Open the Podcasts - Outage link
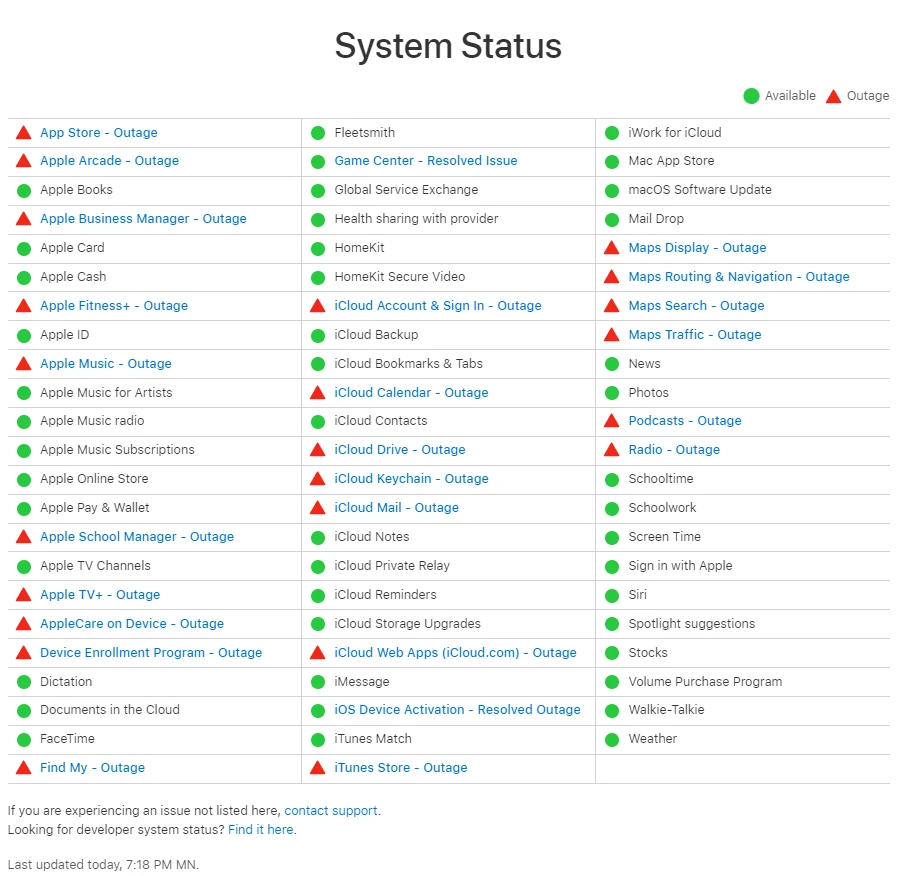Screen dimensions: 901x876 (x=685, y=421)
